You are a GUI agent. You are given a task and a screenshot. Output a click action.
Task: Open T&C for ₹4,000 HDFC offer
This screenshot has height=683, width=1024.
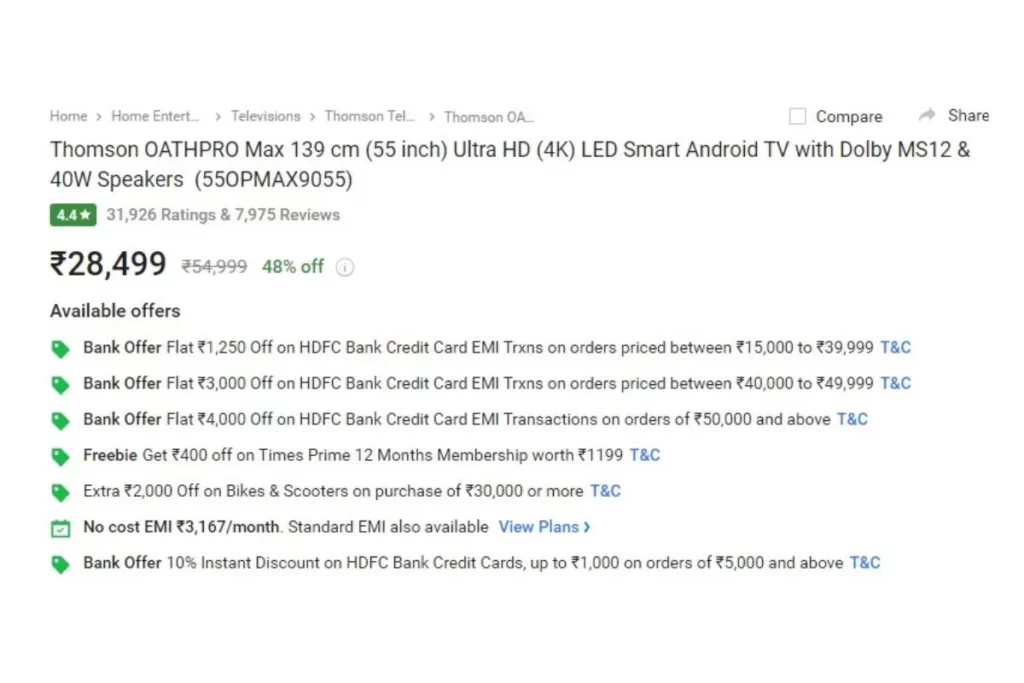click(x=852, y=419)
